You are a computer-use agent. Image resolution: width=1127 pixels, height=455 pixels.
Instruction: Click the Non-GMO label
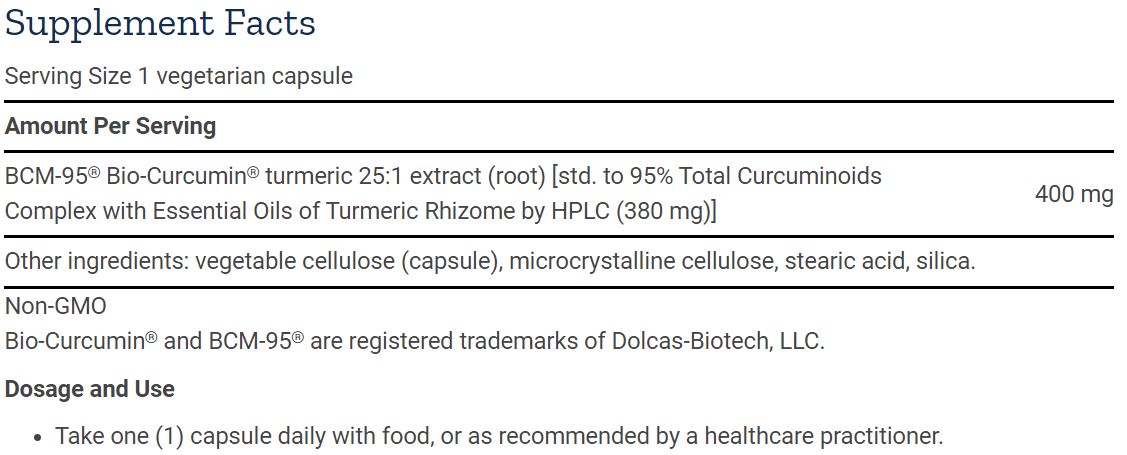tap(56, 306)
